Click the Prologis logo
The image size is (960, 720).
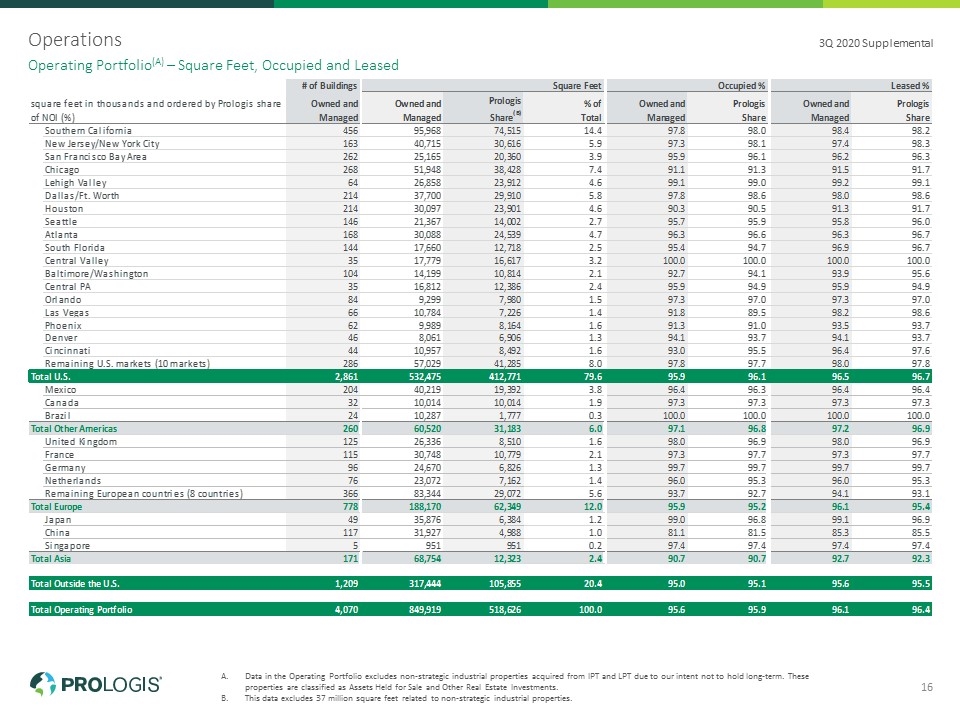pos(96,684)
